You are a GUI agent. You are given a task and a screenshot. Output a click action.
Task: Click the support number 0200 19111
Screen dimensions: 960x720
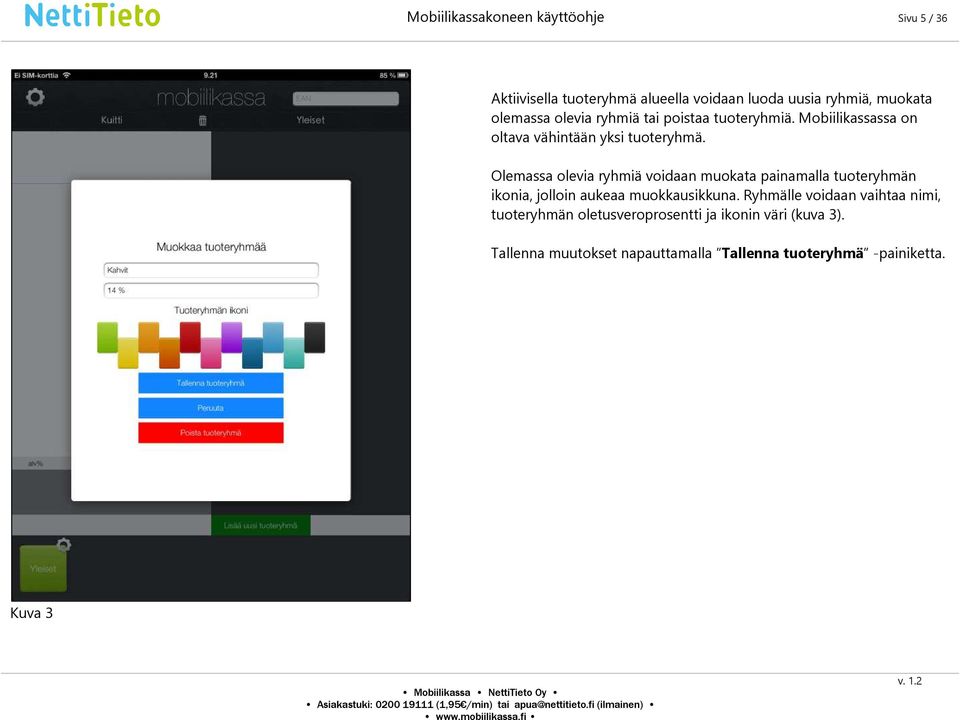(x=404, y=705)
